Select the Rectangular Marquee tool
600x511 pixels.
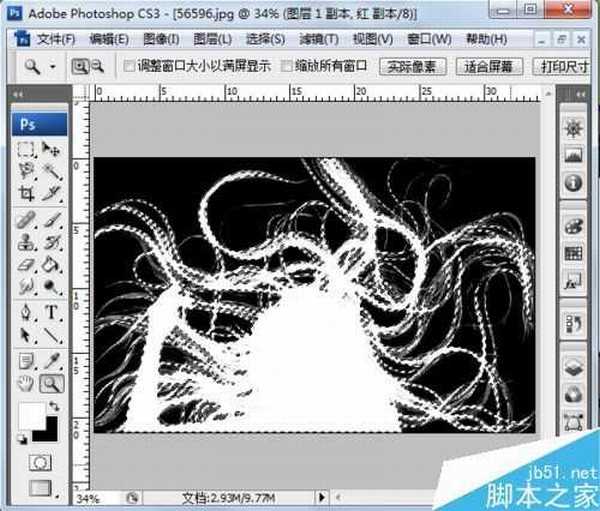(x=26, y=149)
